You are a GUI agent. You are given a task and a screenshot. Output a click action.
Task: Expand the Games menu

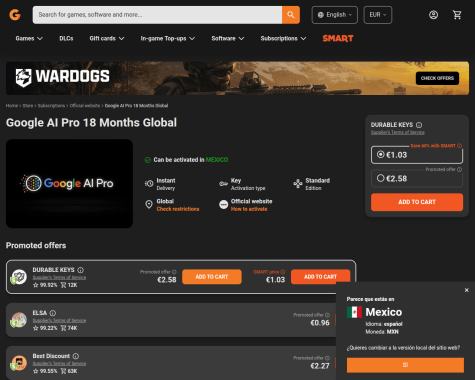29,39
